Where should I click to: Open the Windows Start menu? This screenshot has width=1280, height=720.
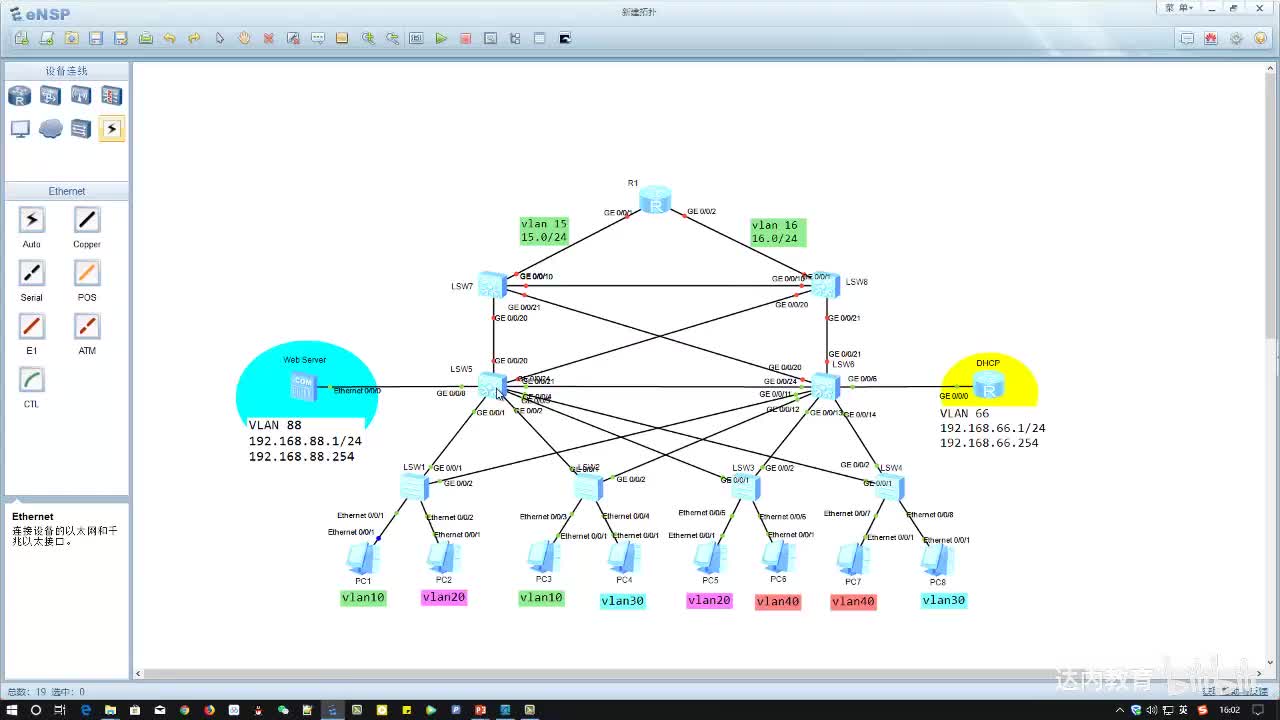pos(12,710)
